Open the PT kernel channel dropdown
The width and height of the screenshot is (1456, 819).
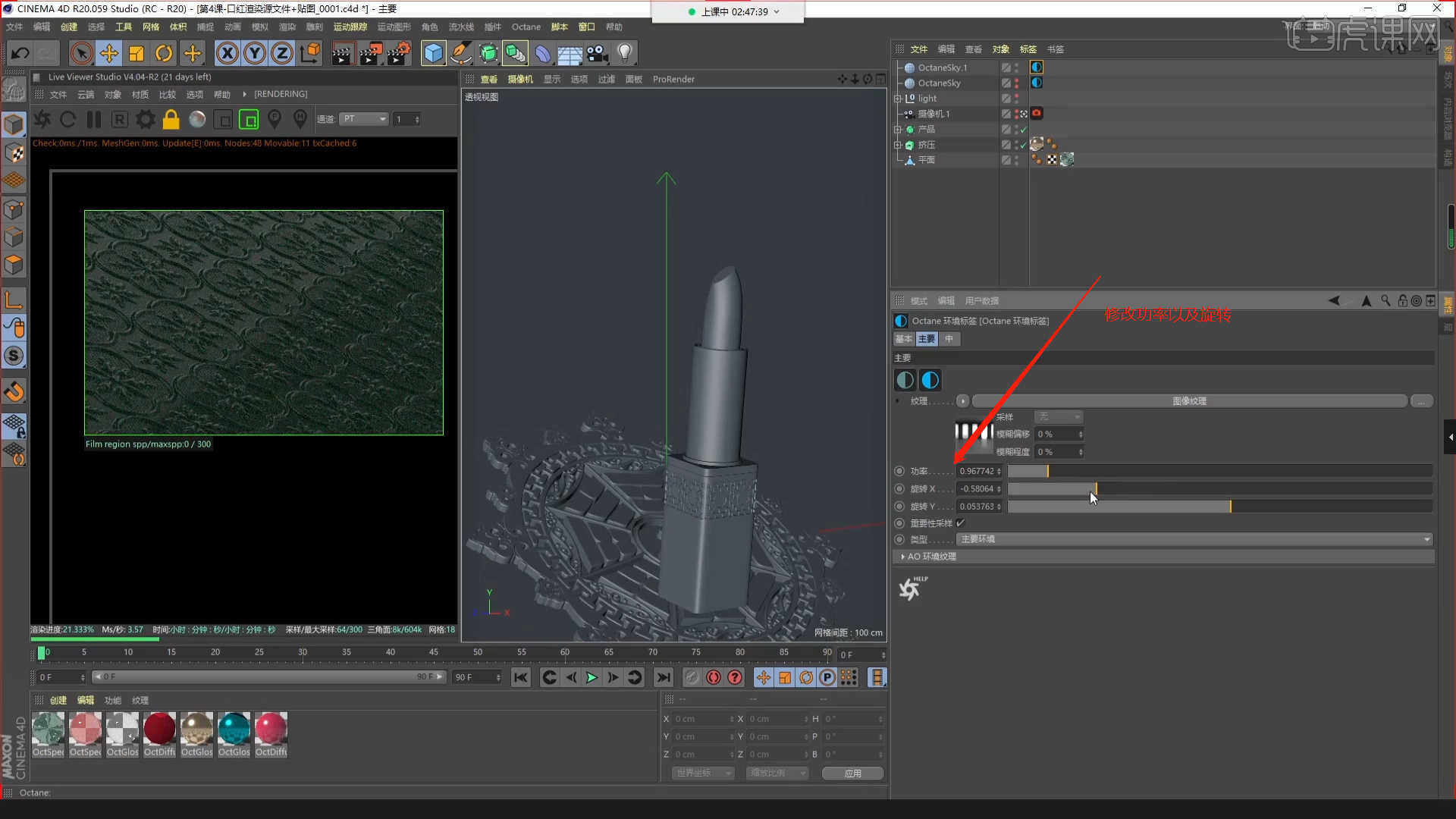pyautogui.click(x=364, y=119)
